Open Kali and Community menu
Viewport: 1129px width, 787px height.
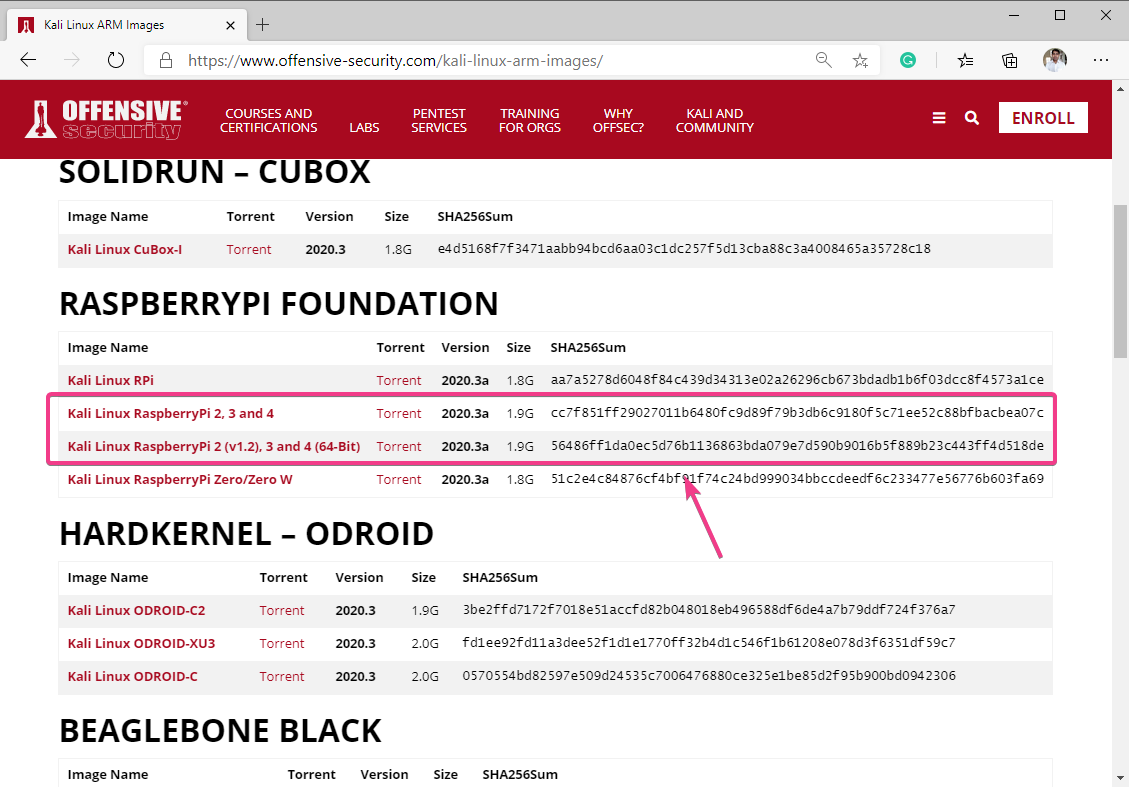point(715,120)
